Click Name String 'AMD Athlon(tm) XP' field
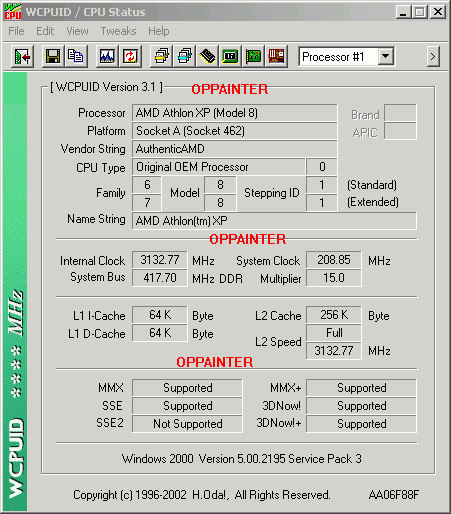Screen dimensions: 451x514 coord(274,221)
